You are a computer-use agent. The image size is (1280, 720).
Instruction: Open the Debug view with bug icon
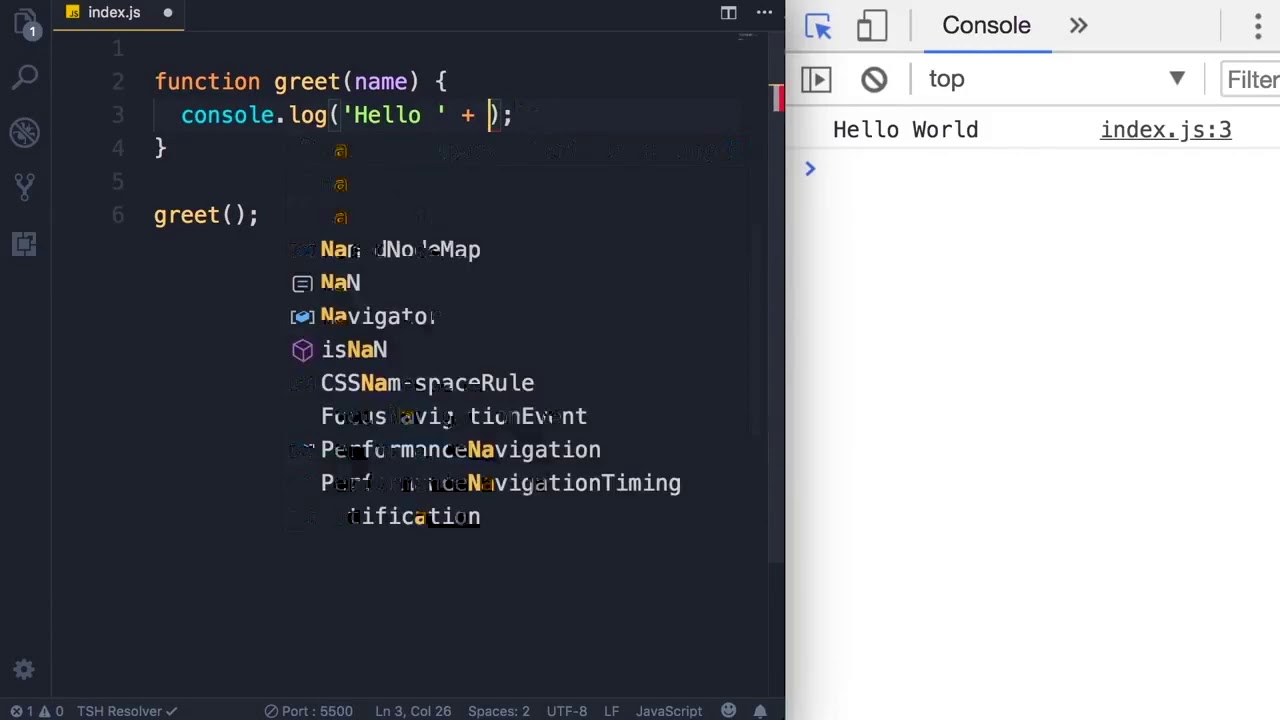click(x=25, y=132)
